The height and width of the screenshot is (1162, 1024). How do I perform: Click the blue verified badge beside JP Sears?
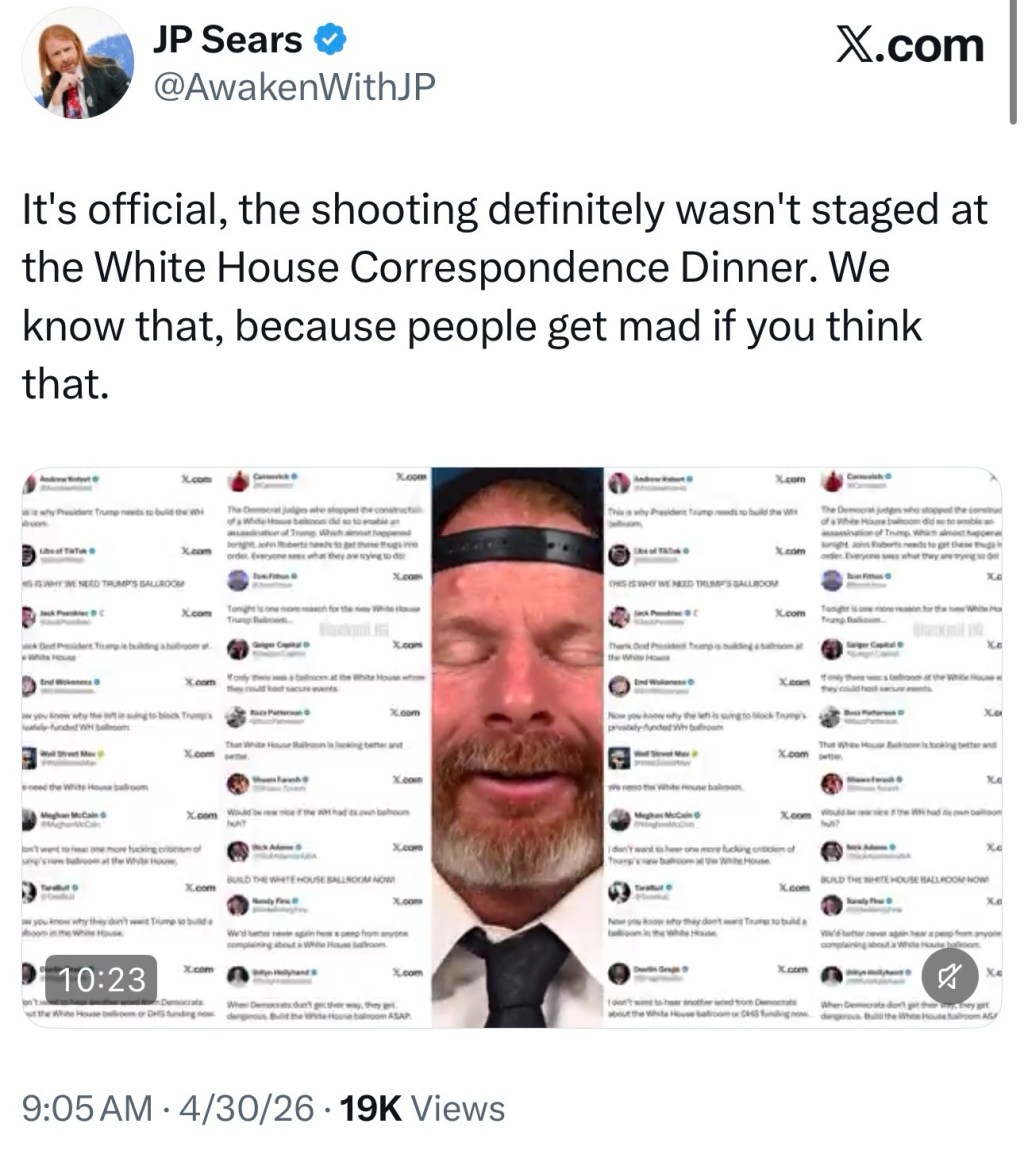331,41
